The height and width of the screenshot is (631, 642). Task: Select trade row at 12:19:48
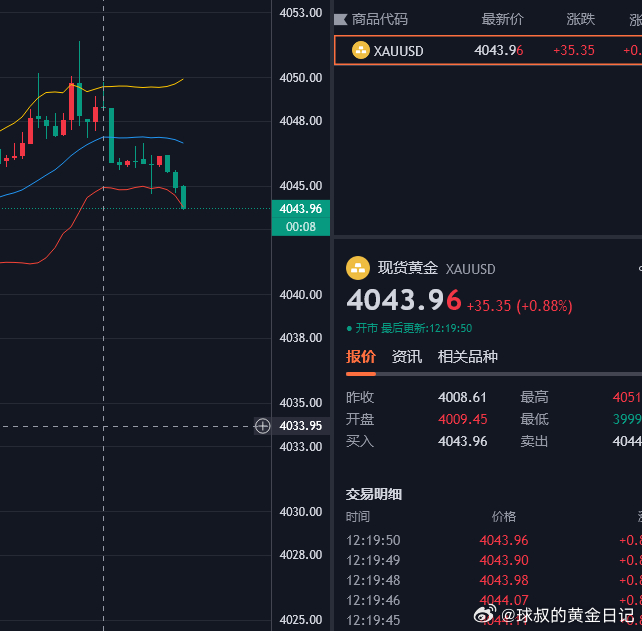pos(494,581)
